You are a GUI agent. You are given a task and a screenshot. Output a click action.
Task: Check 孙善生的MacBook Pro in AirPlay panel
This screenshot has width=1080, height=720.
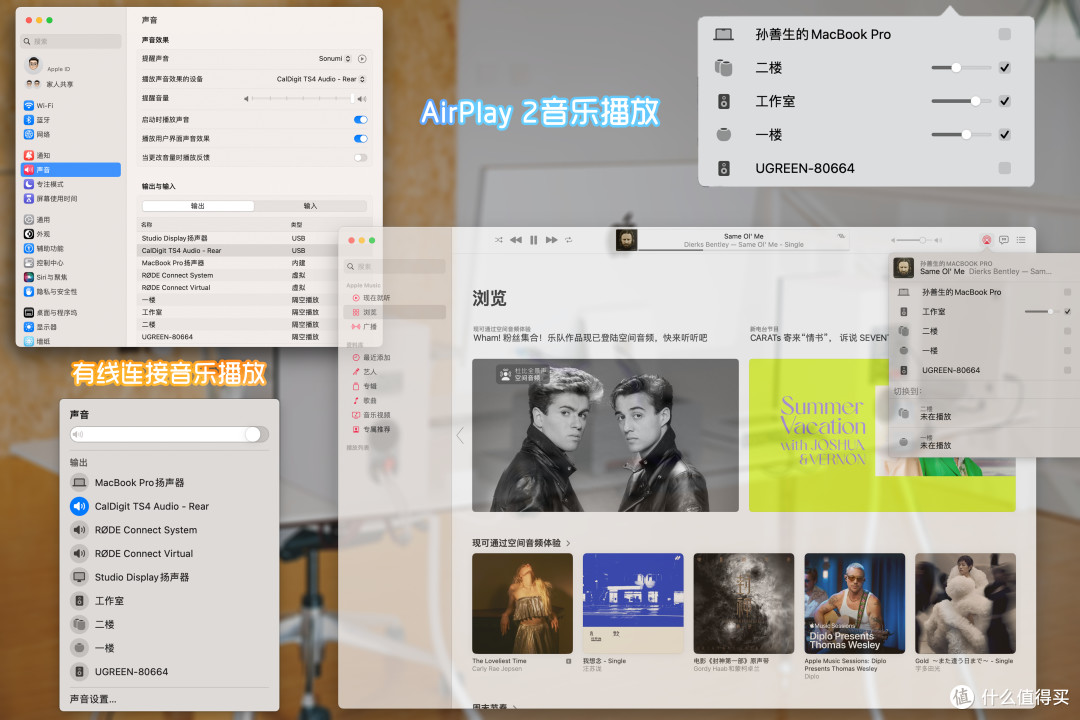click(x=1004, y=34)
